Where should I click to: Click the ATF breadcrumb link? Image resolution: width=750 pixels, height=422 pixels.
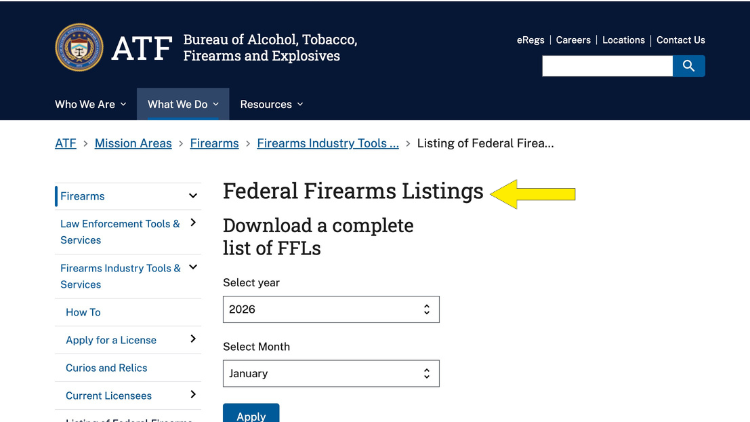pos(66,144)
